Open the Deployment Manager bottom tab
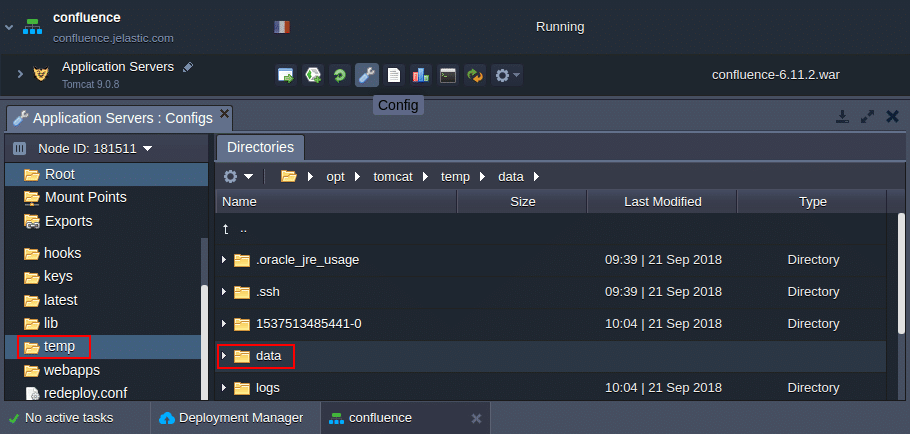The width and height of the screenshot is (910, 434). click(x=232, y=418)
